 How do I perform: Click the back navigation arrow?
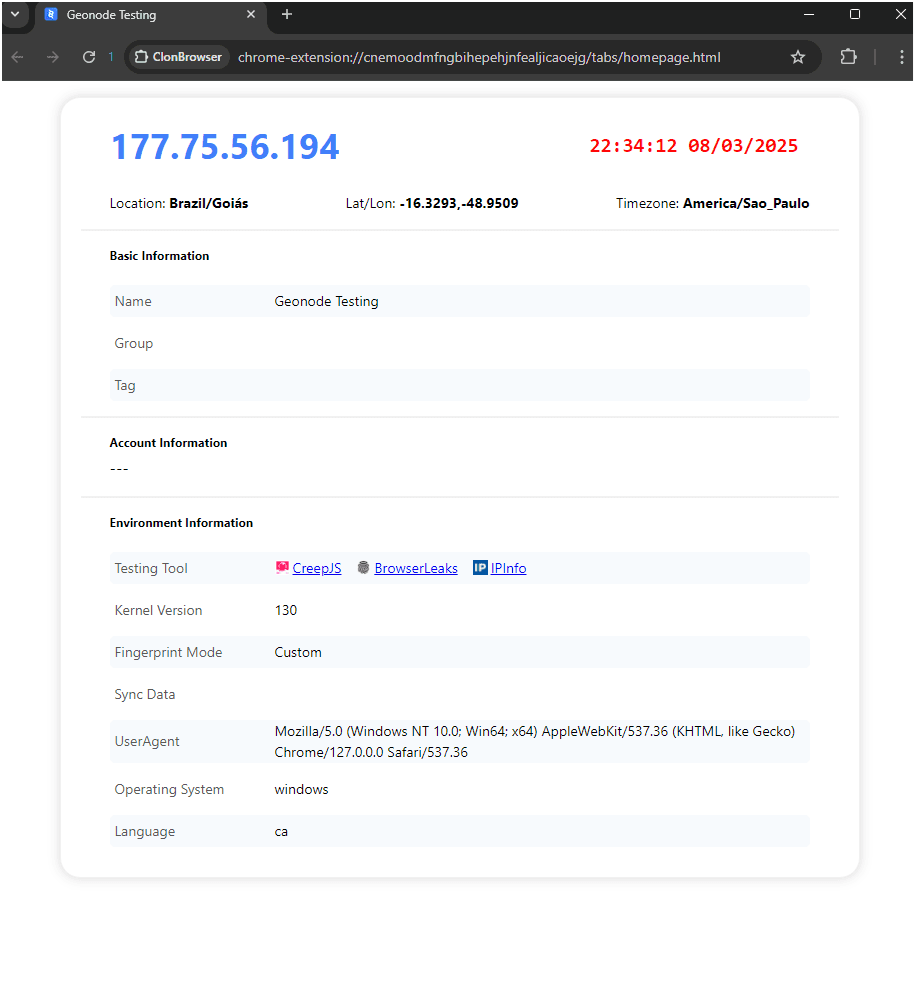click(x=17, y=57)
